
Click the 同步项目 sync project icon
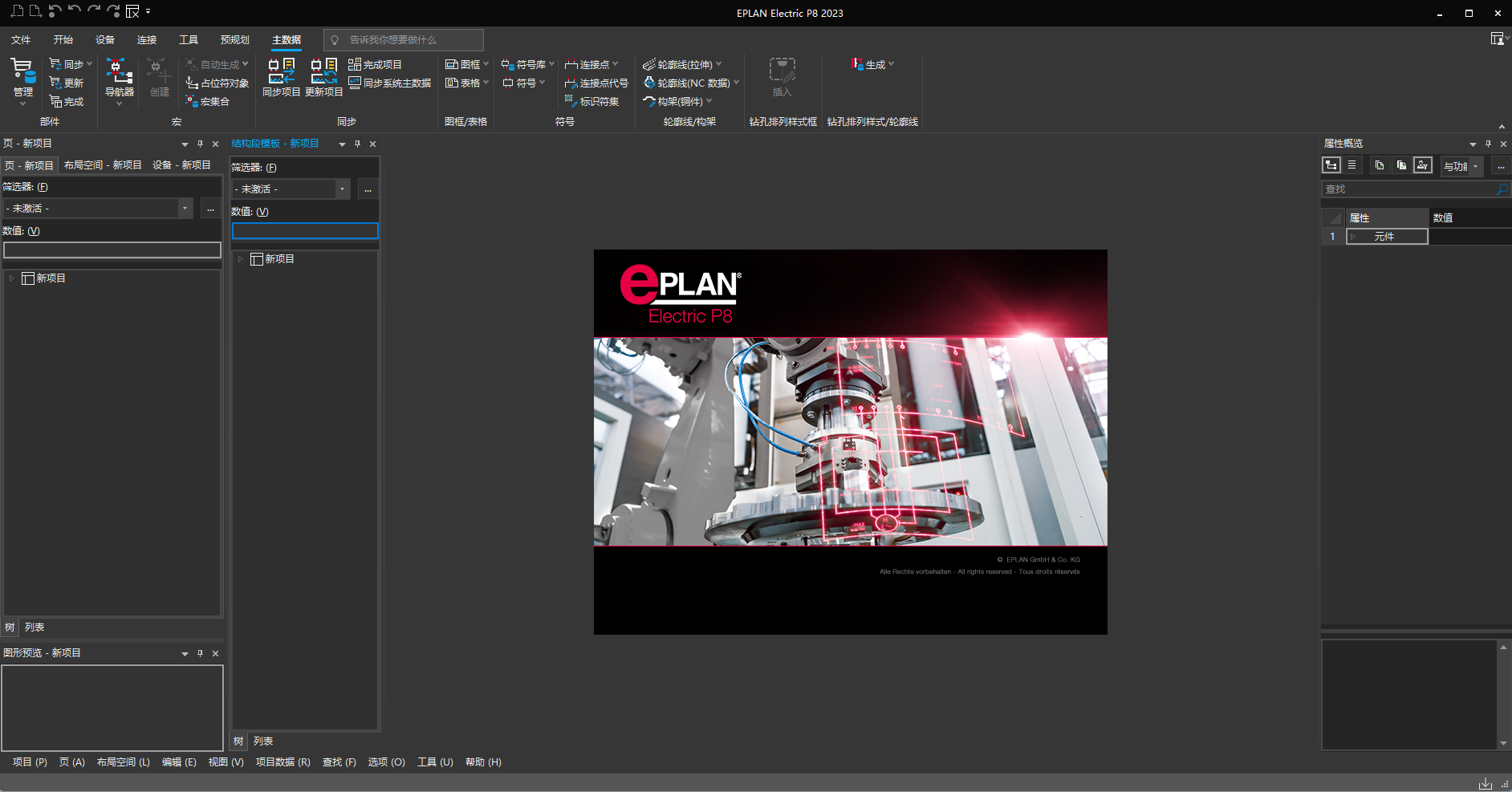coord(281,71)
